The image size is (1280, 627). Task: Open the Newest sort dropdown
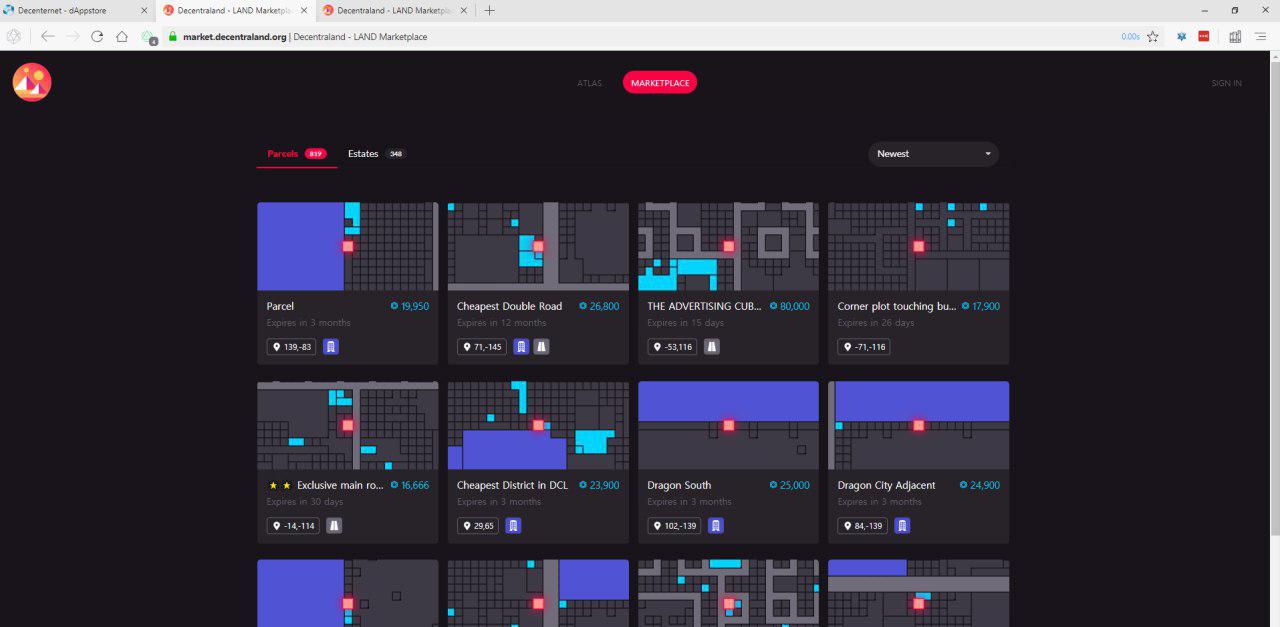[933, 154]
